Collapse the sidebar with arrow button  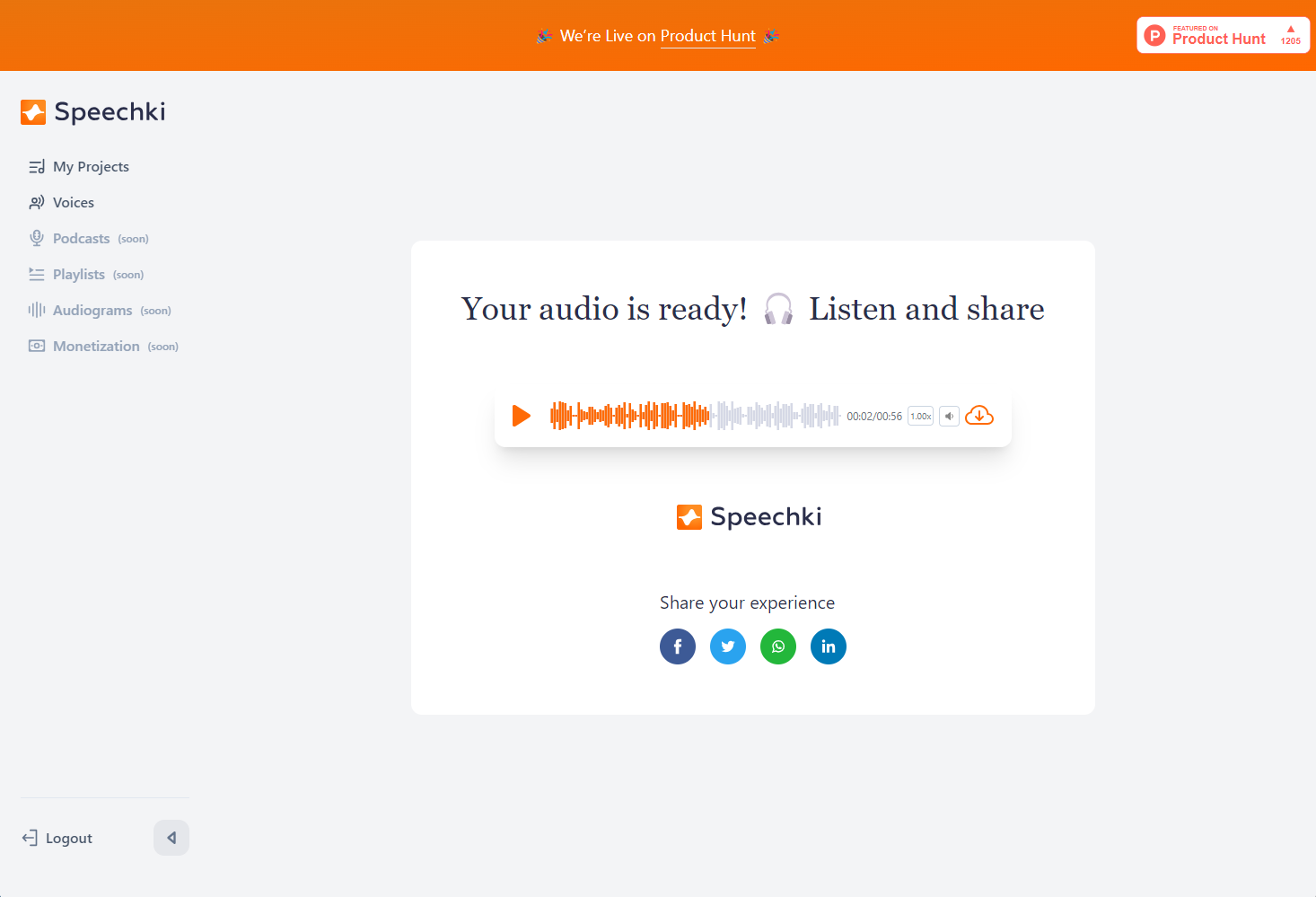(171, 838)
